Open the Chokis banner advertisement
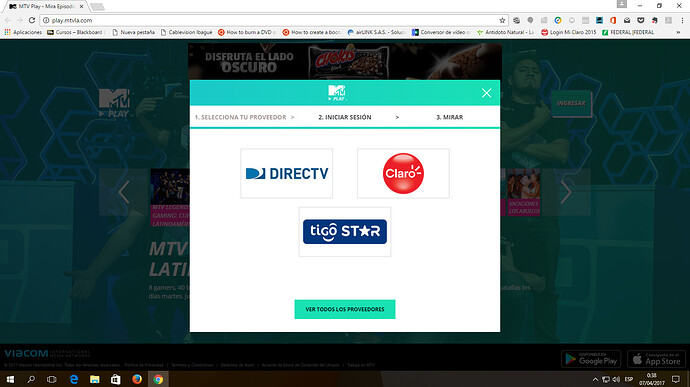Viewport: 690px width, 387px height. 345,61
